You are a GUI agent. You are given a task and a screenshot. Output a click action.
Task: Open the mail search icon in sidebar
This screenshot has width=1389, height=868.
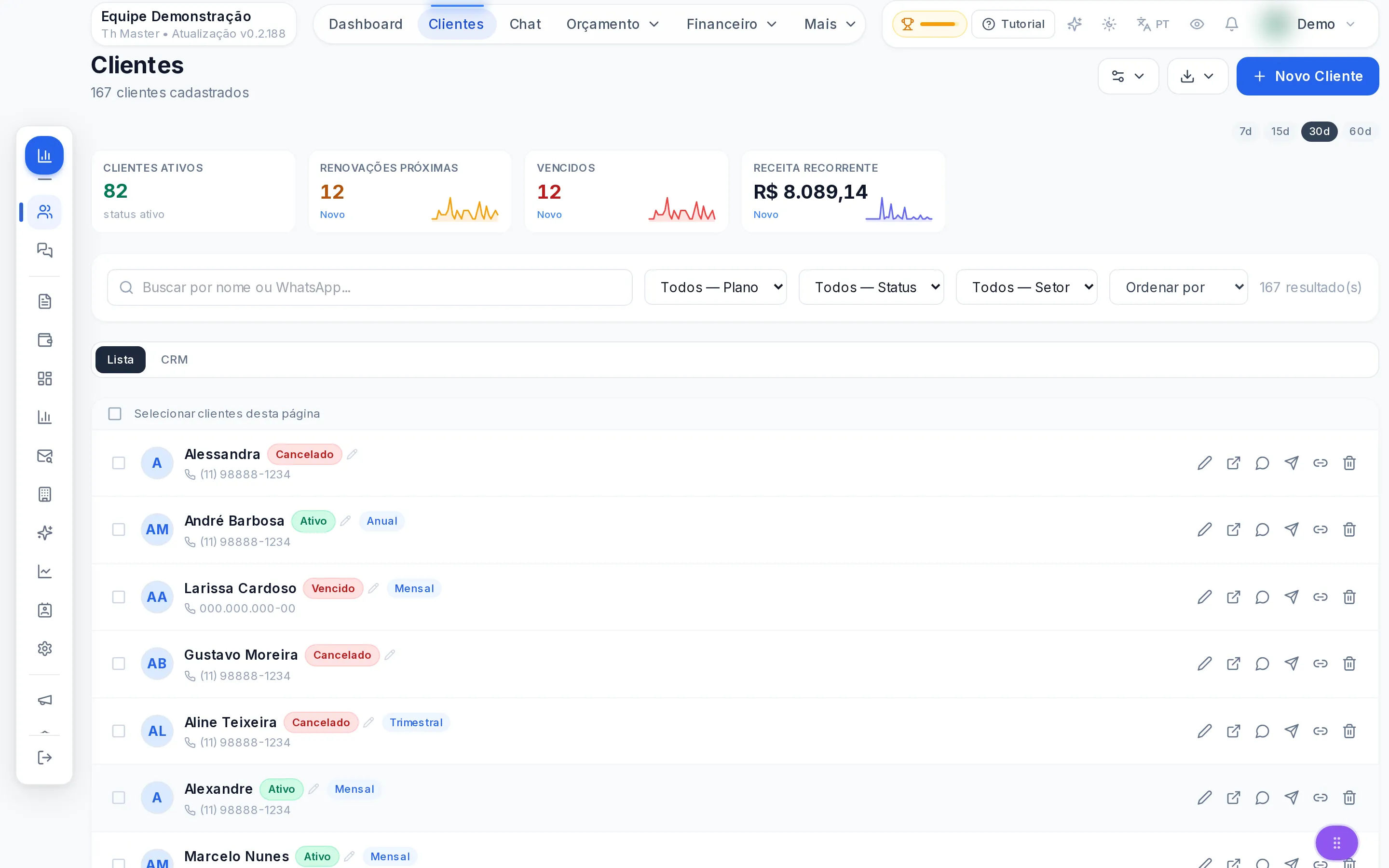(x=45, y=456)
